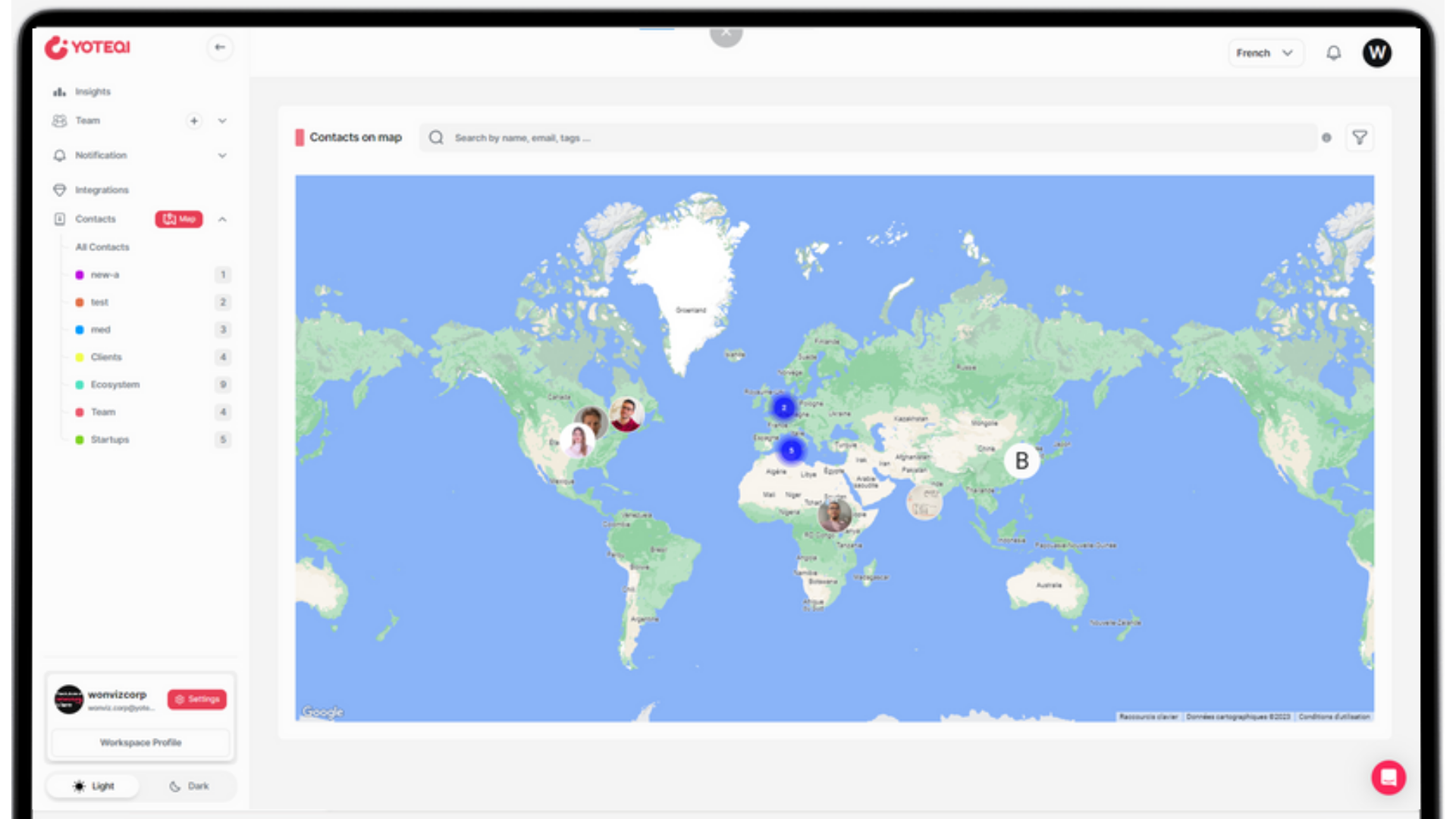Click the Ecosystem count badge 9
This screenshot has height=819, width=1456.
(x=223, y=384)
